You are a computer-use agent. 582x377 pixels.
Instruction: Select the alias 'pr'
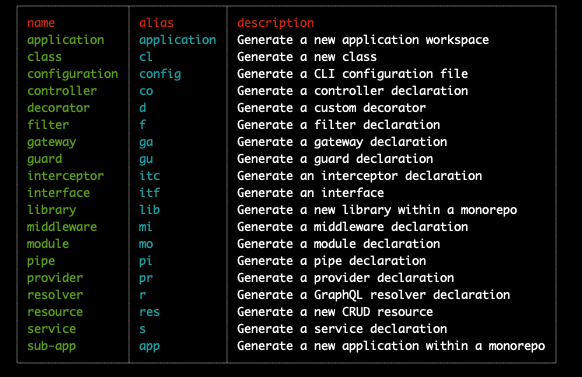coord(146,278)
